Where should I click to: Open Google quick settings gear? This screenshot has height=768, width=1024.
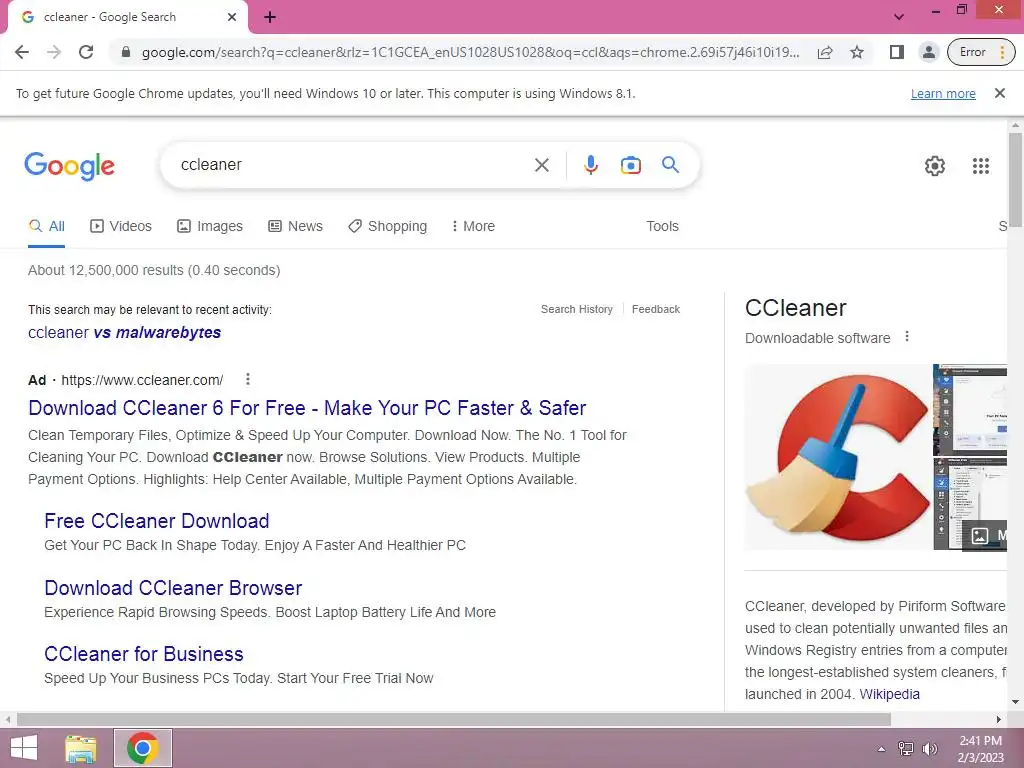(x=935, y=166)
